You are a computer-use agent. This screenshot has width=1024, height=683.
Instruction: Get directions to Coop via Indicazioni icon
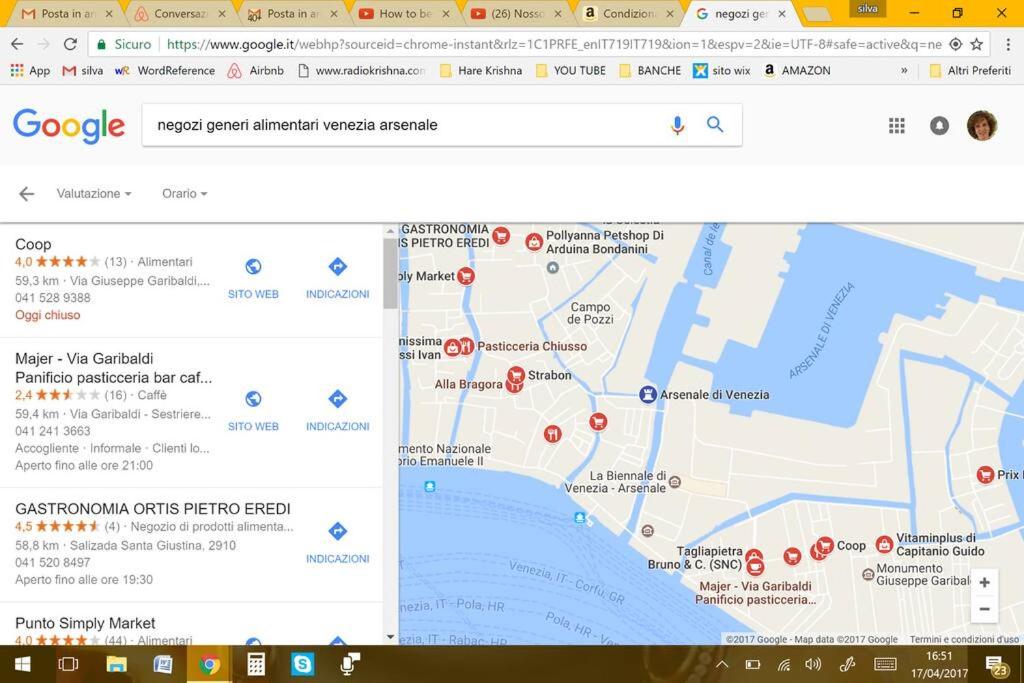(338, 266)
